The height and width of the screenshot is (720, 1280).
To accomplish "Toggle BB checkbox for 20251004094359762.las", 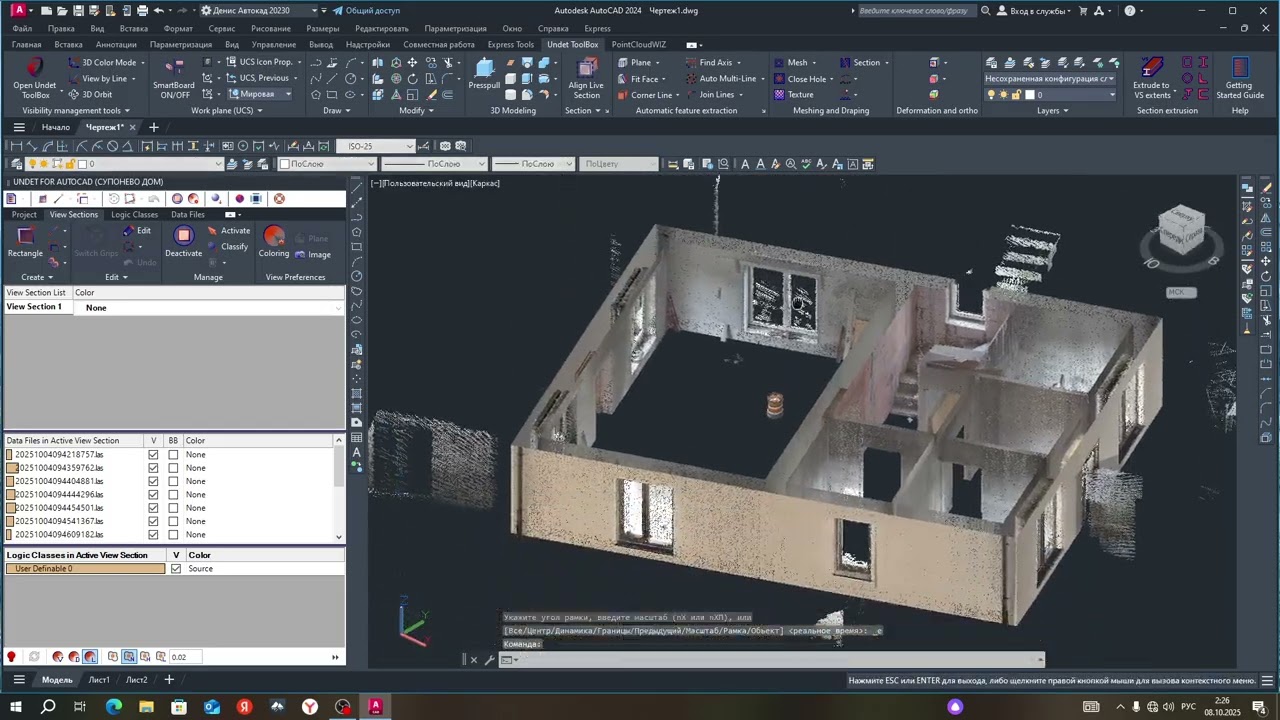I will pos(173,468).
